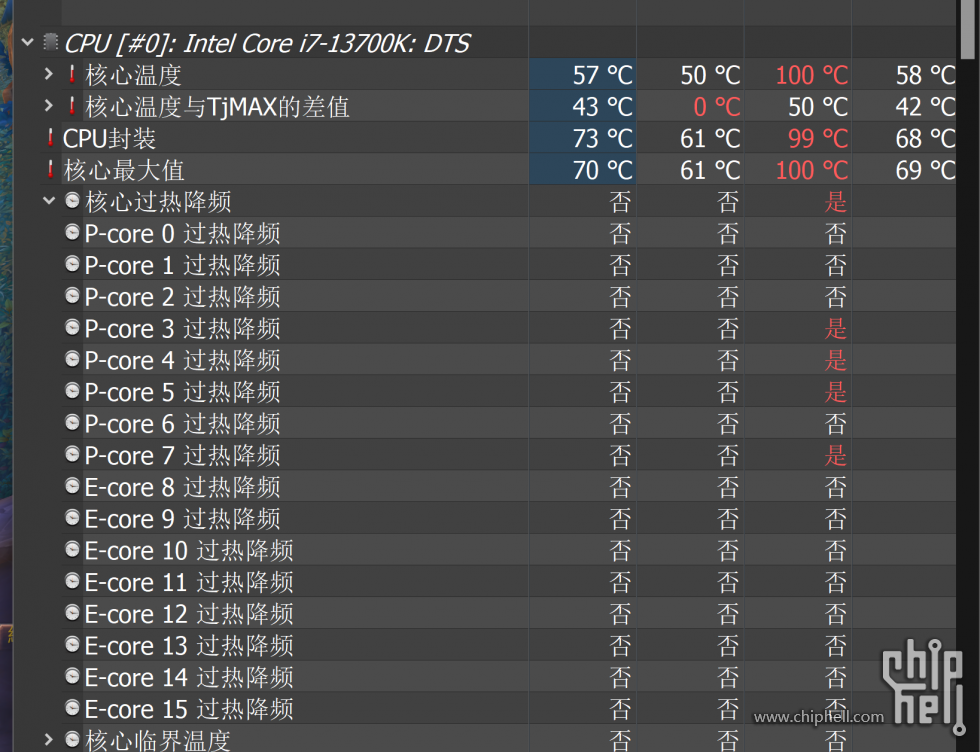The image size is (980, 752).
Task: Expand the 核心临界温度 row
Action: (49, 740)
